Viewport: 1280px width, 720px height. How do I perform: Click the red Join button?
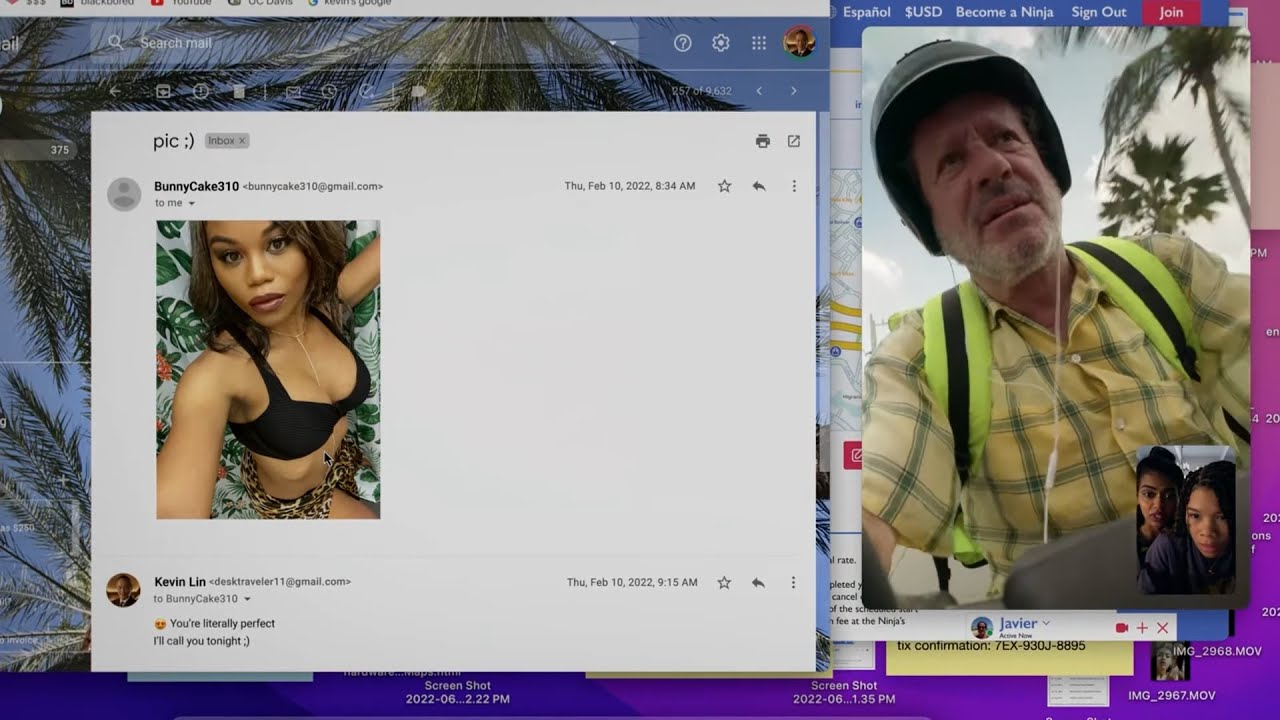pos(1171,12)
